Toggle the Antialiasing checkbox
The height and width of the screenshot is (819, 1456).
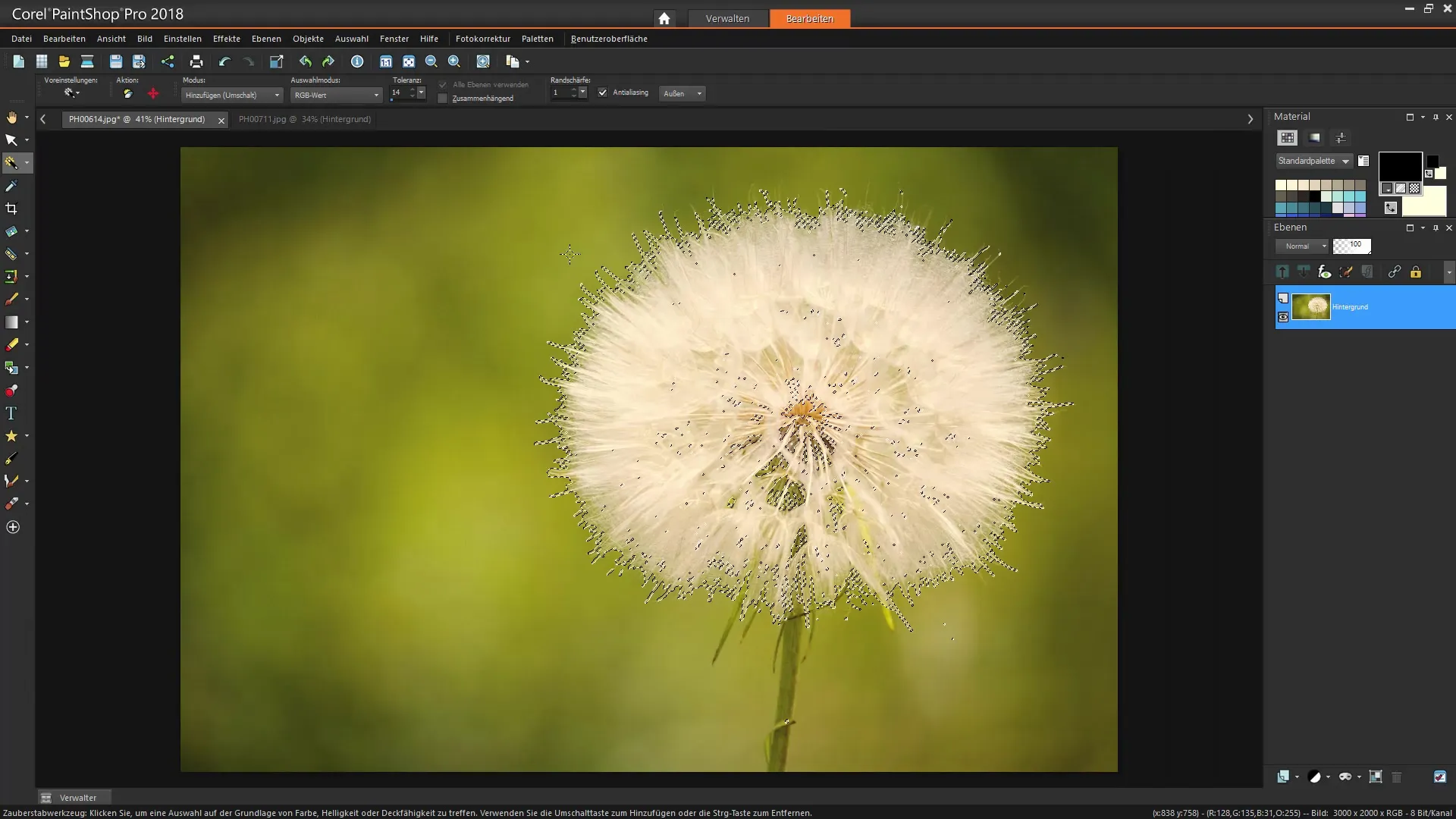coord(603,93)
